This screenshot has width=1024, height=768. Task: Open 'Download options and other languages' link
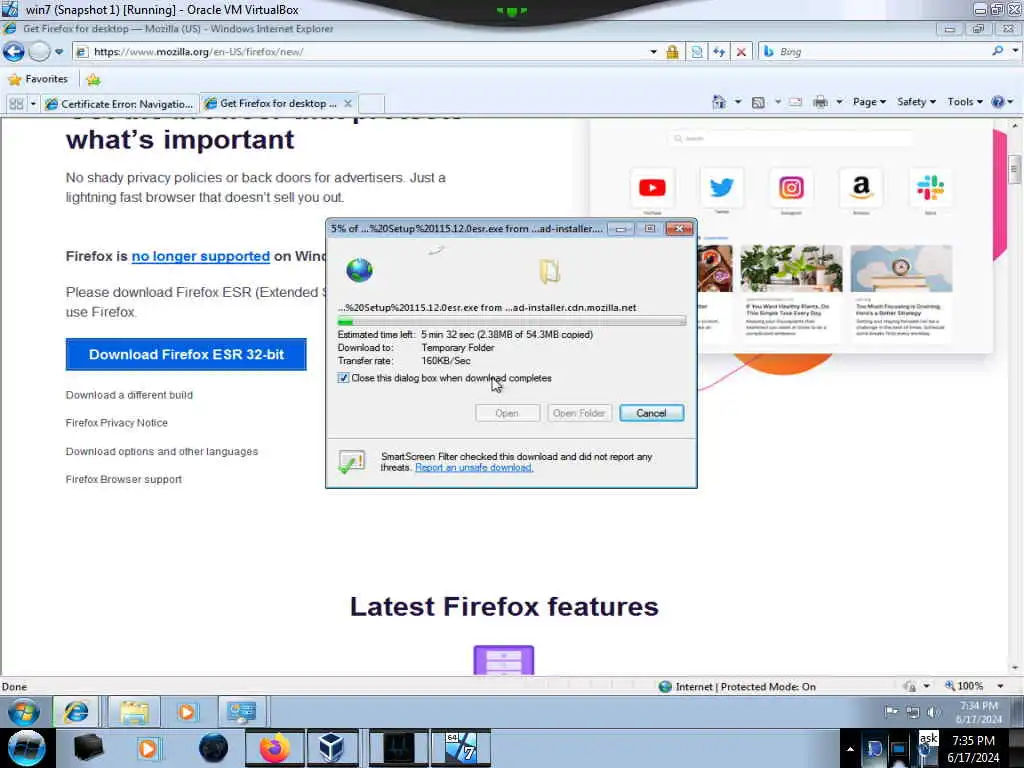[x=162, y=451]
